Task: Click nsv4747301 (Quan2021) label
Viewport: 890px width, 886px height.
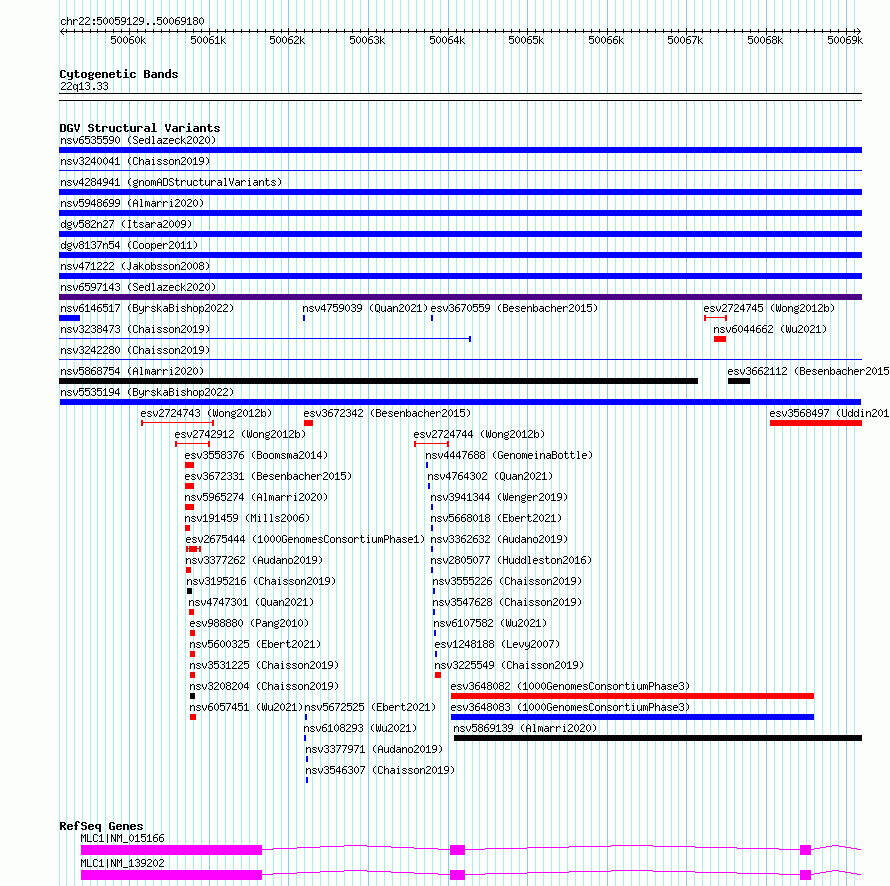Action: click(251, 602)
